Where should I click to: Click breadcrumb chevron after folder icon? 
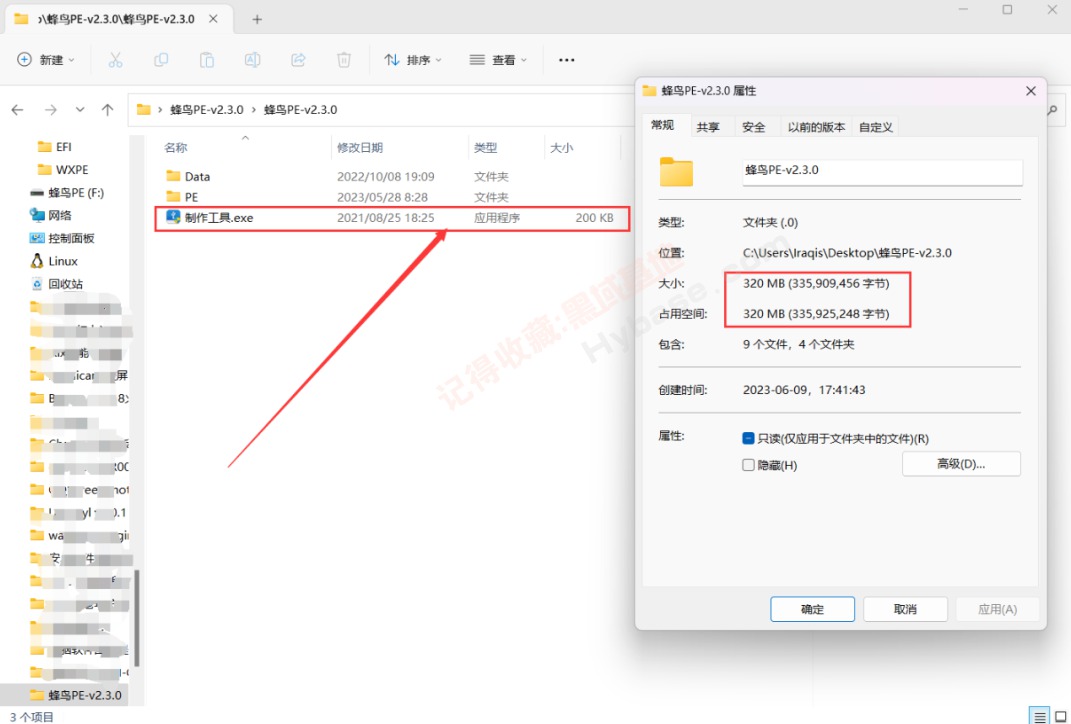pos(161,110)
